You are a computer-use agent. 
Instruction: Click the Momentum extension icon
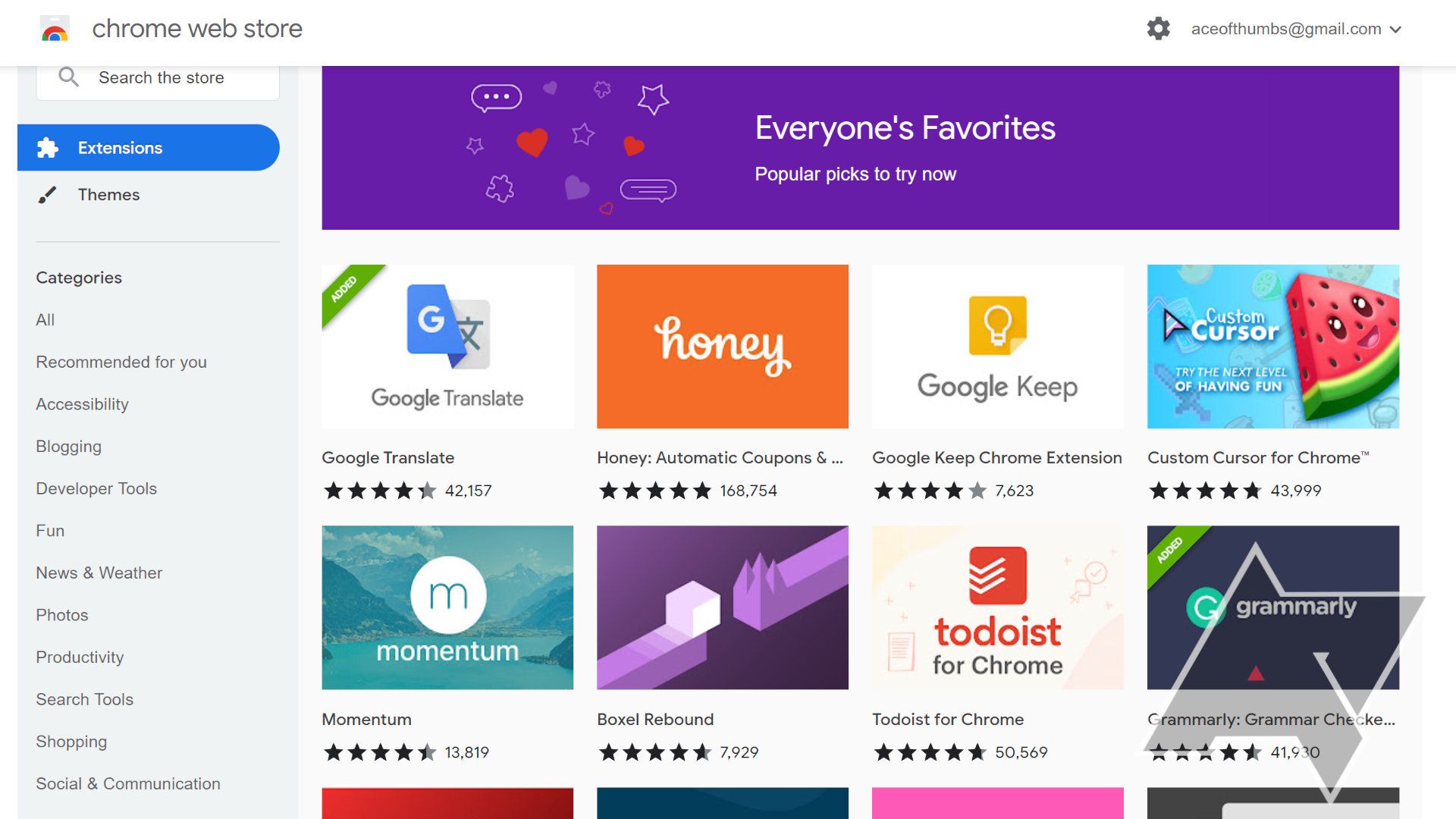tap(447, 605)
